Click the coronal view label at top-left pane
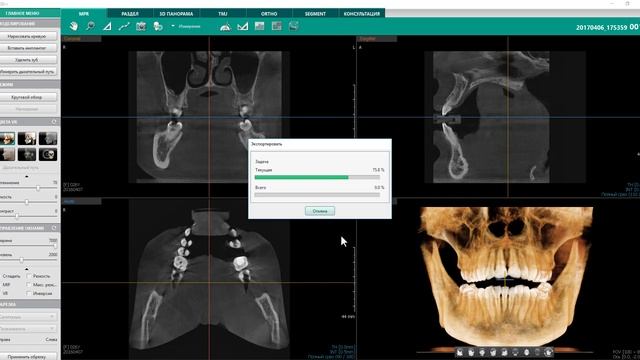 pyautogui.click(x=81, y=39)
